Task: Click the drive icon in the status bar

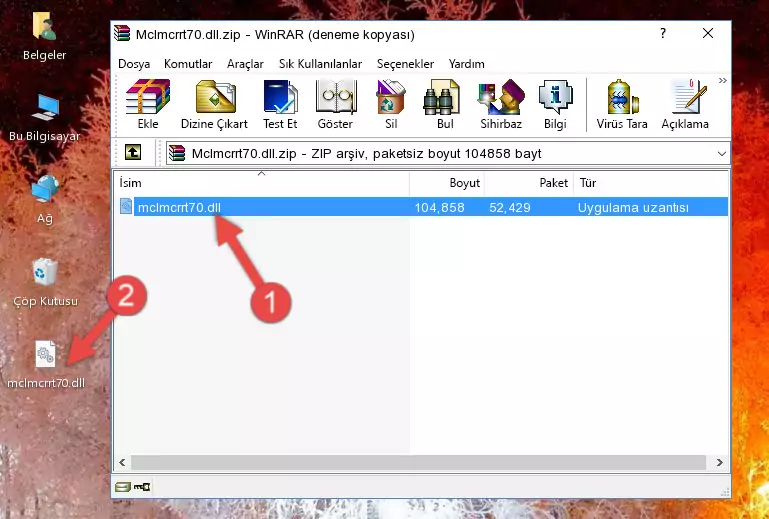Action: [123, 487]
